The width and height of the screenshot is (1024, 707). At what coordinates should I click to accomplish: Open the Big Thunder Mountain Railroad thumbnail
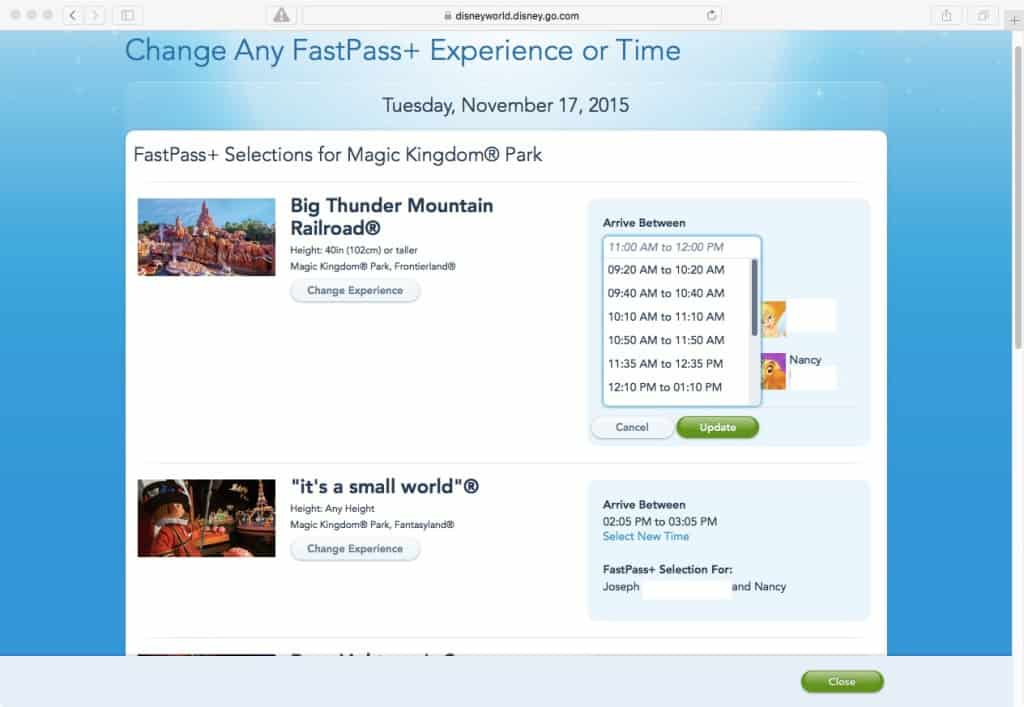(206, 237)
